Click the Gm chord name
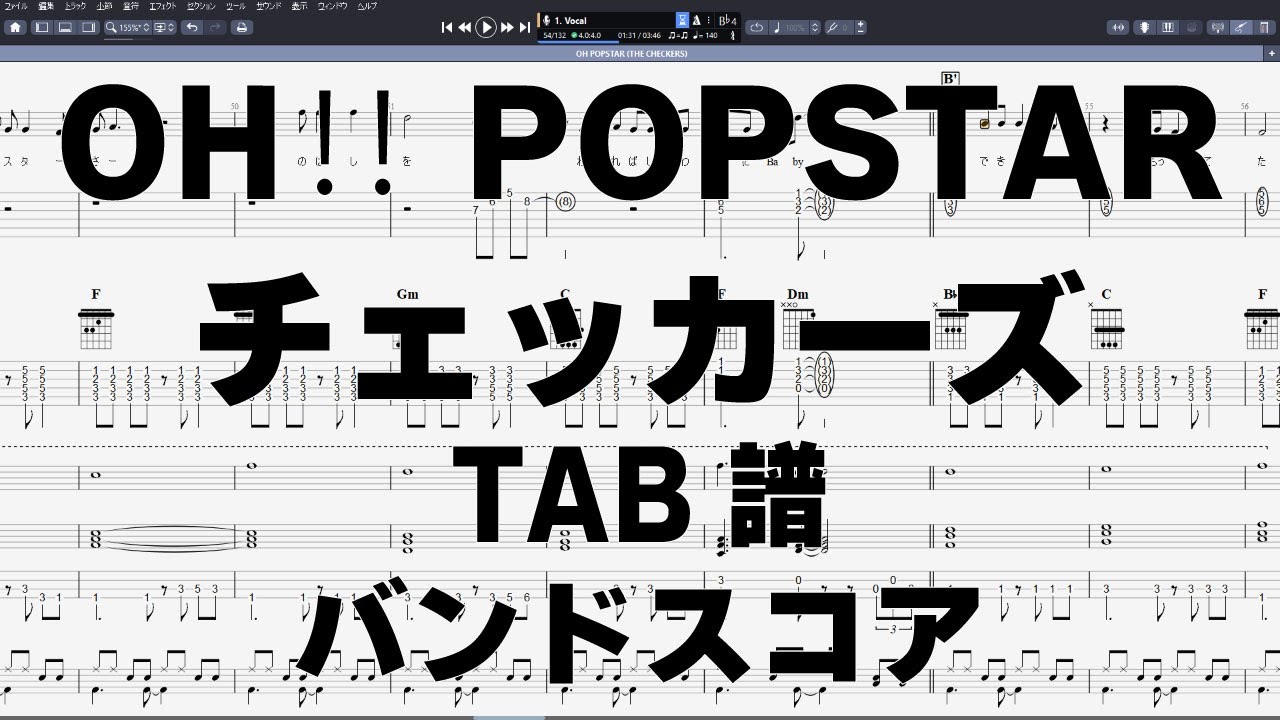1280x720 pixels. point(407,294)
